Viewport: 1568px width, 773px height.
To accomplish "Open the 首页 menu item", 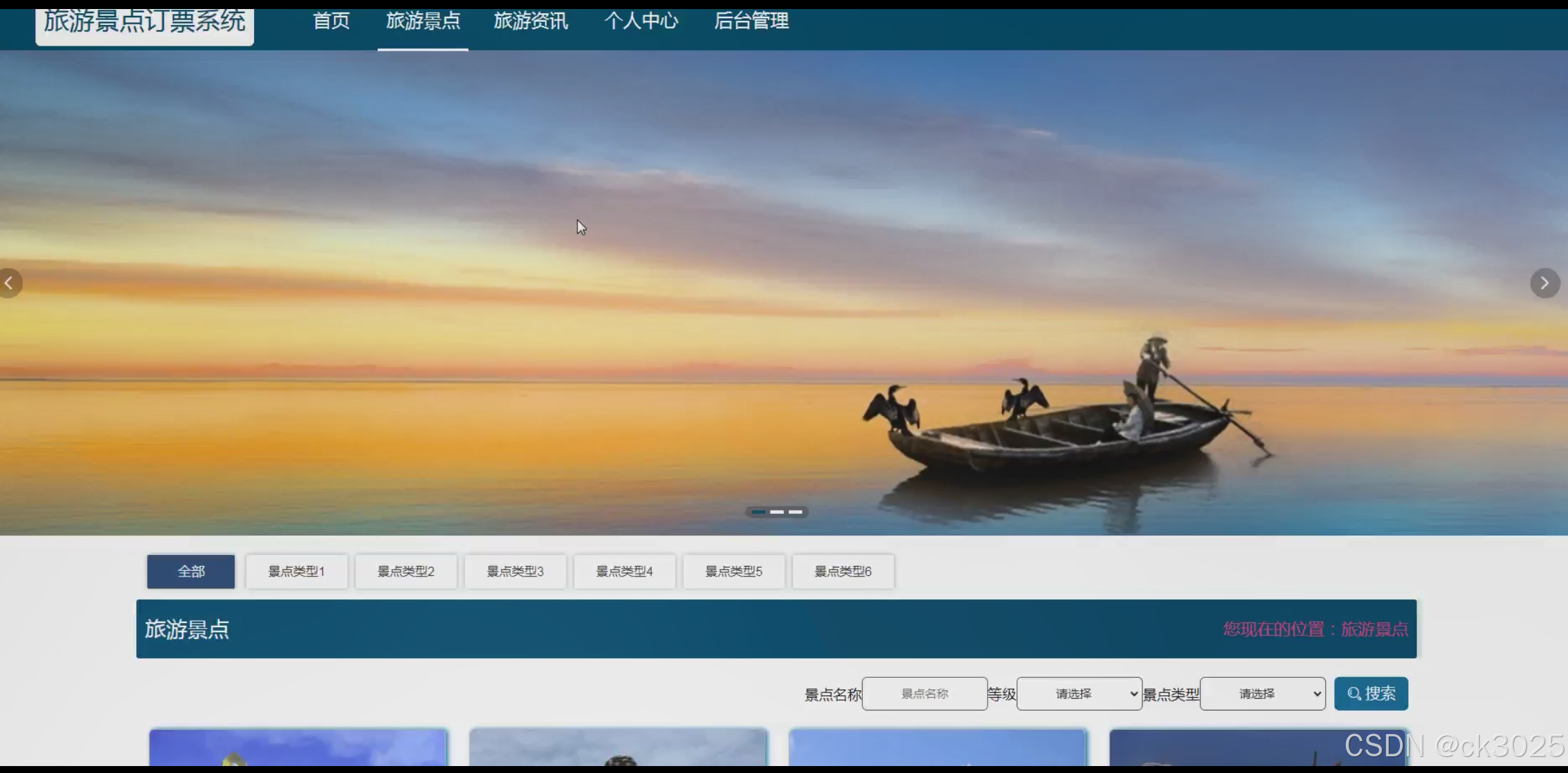I will tap(331, 22).
